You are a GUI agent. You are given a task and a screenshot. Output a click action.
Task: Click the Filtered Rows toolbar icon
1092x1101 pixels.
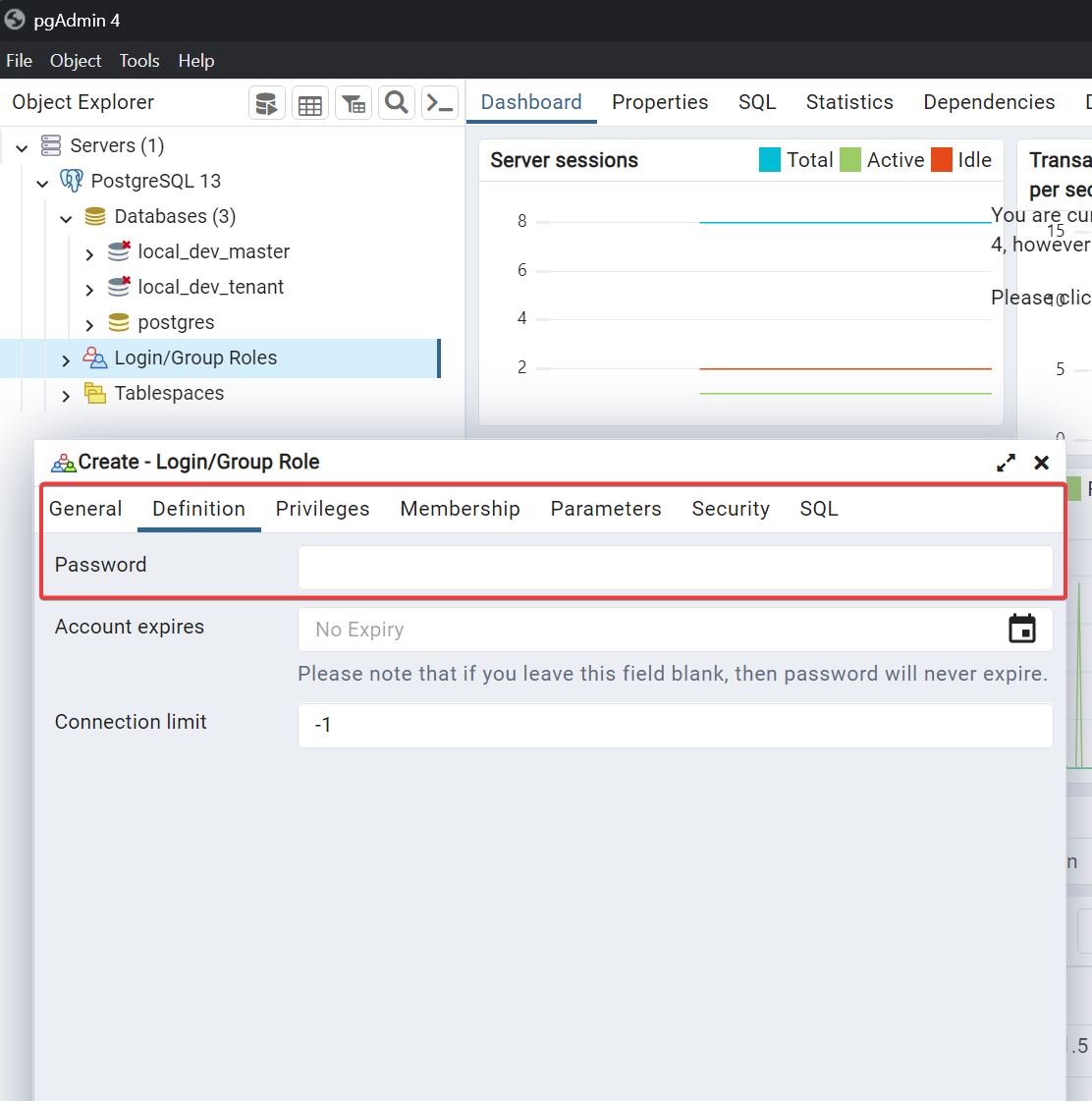click(354, 103)
